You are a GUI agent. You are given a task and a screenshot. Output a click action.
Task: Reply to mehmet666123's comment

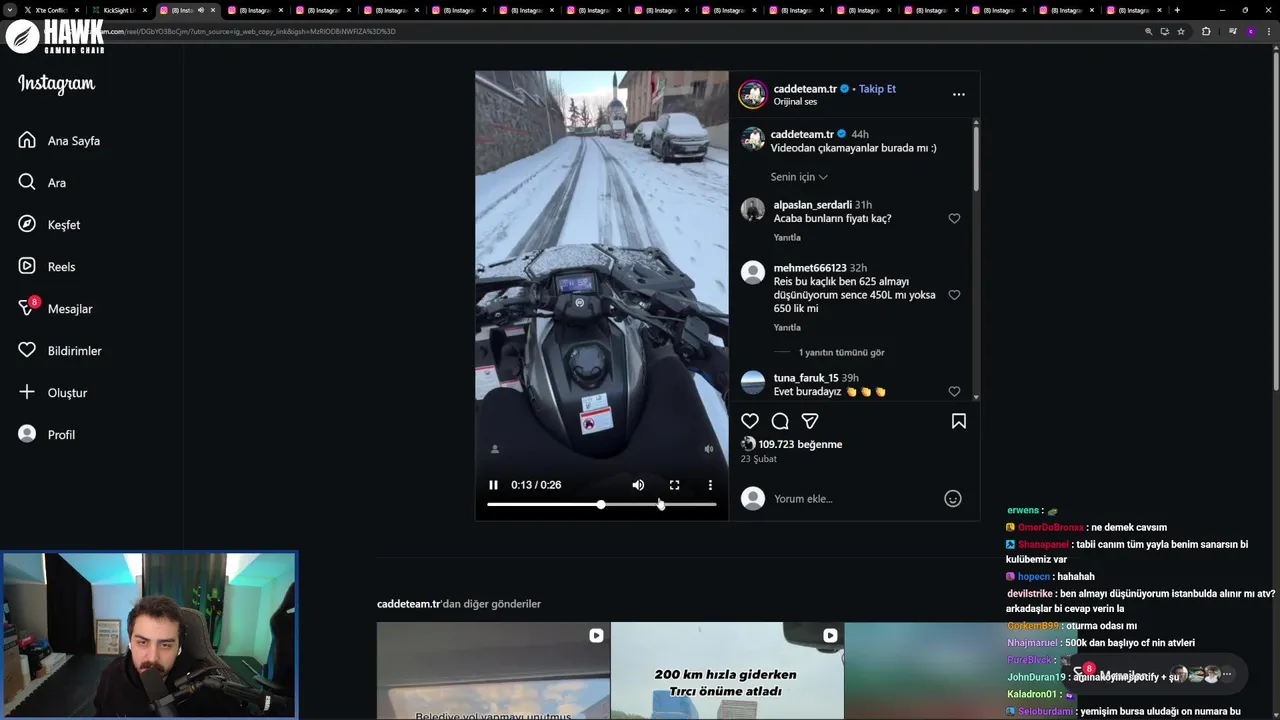[x=787, y=328]
